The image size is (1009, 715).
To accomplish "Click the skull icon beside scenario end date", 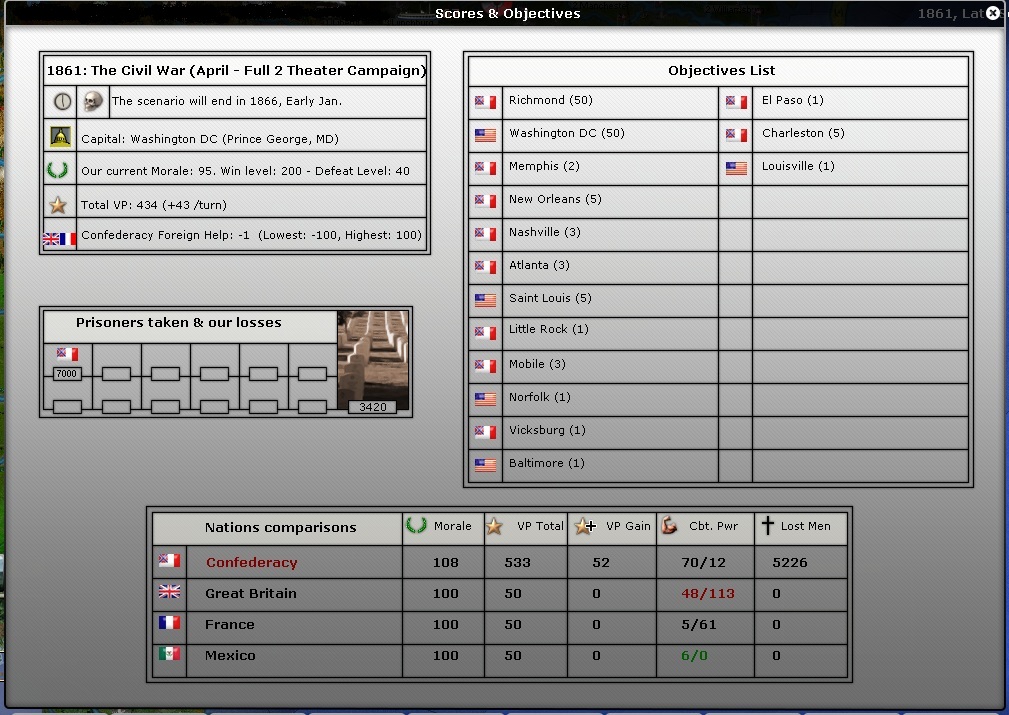I will [x=93, y=101].
